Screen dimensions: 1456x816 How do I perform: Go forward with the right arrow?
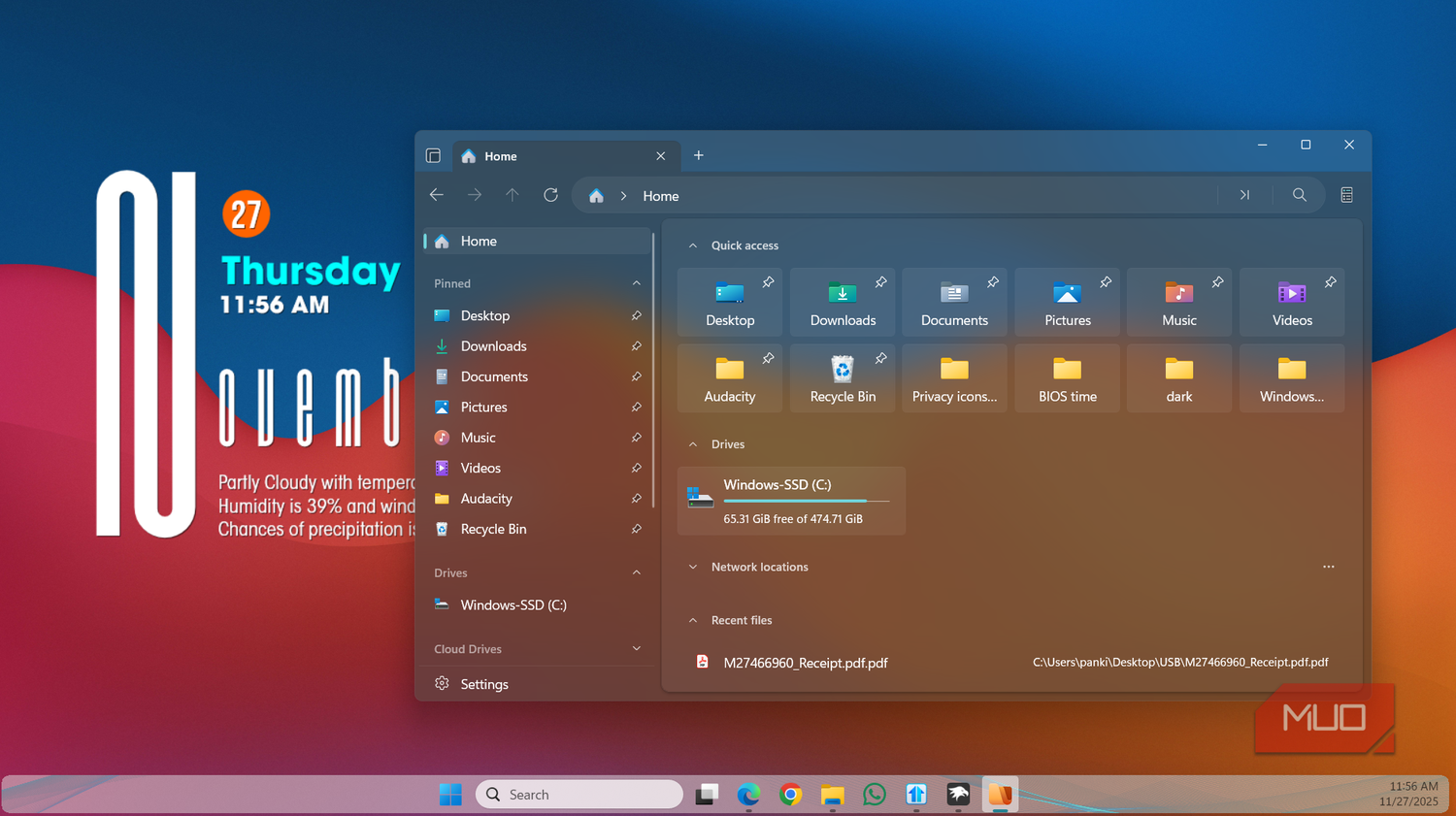point(475,195)
